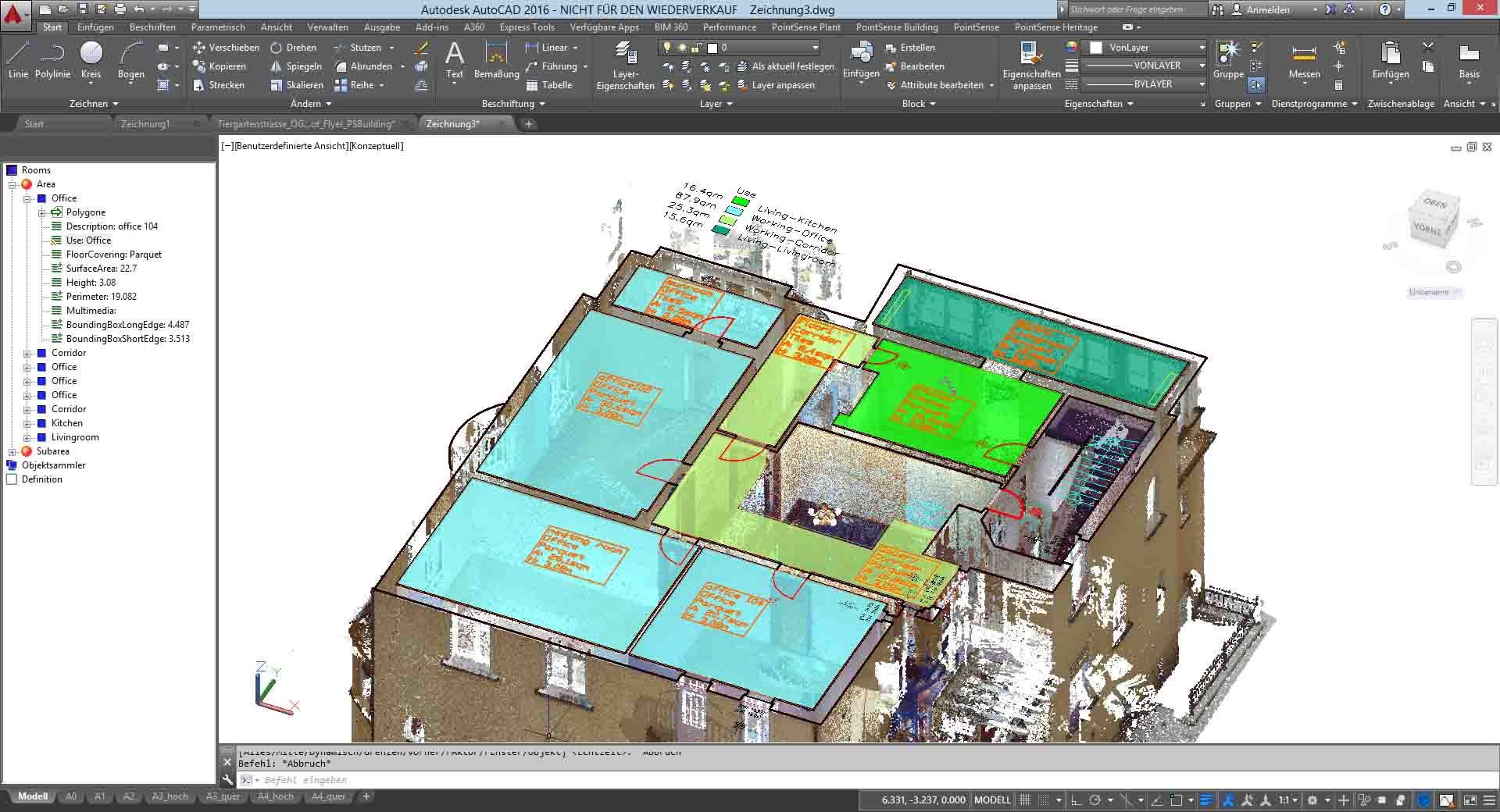Image resolution: width=1500 pixels, height=812 pixels.
Task: Expand the Subarea node in tree
Action: point(12,451)
